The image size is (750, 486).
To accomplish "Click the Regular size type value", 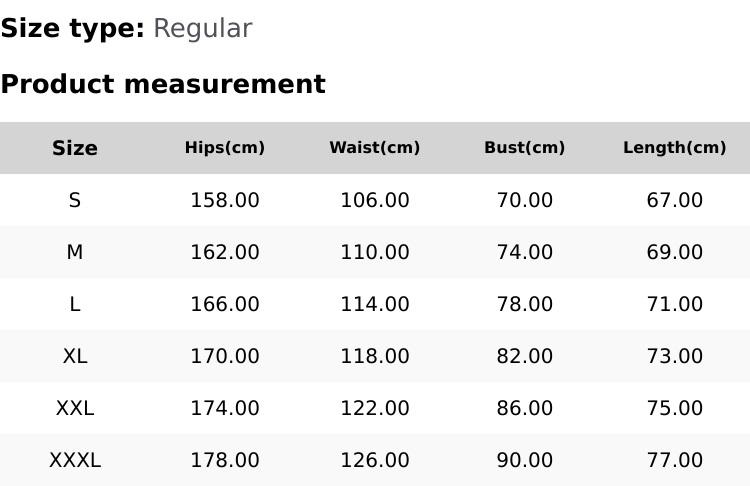I will click(202, 28).
